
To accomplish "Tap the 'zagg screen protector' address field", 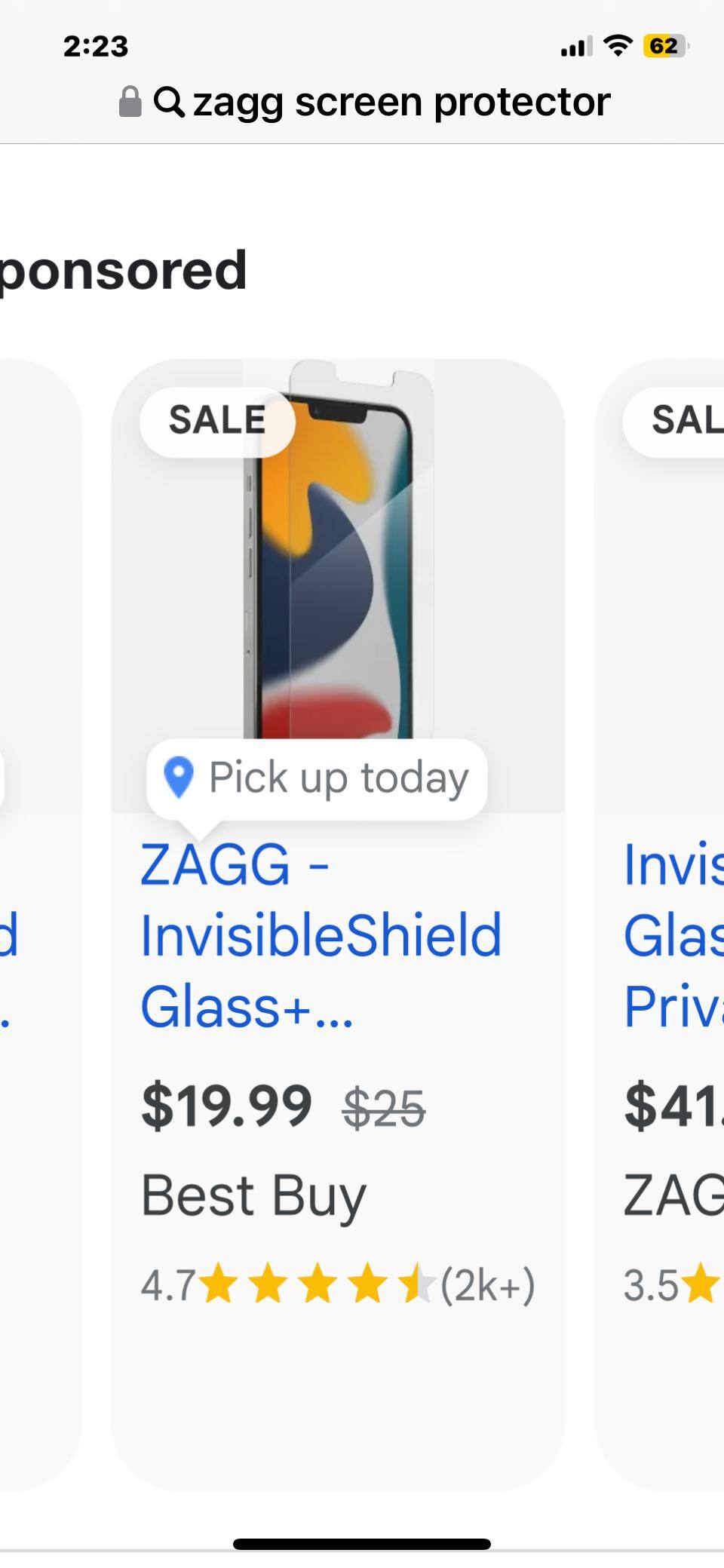I will coord(401,102).
